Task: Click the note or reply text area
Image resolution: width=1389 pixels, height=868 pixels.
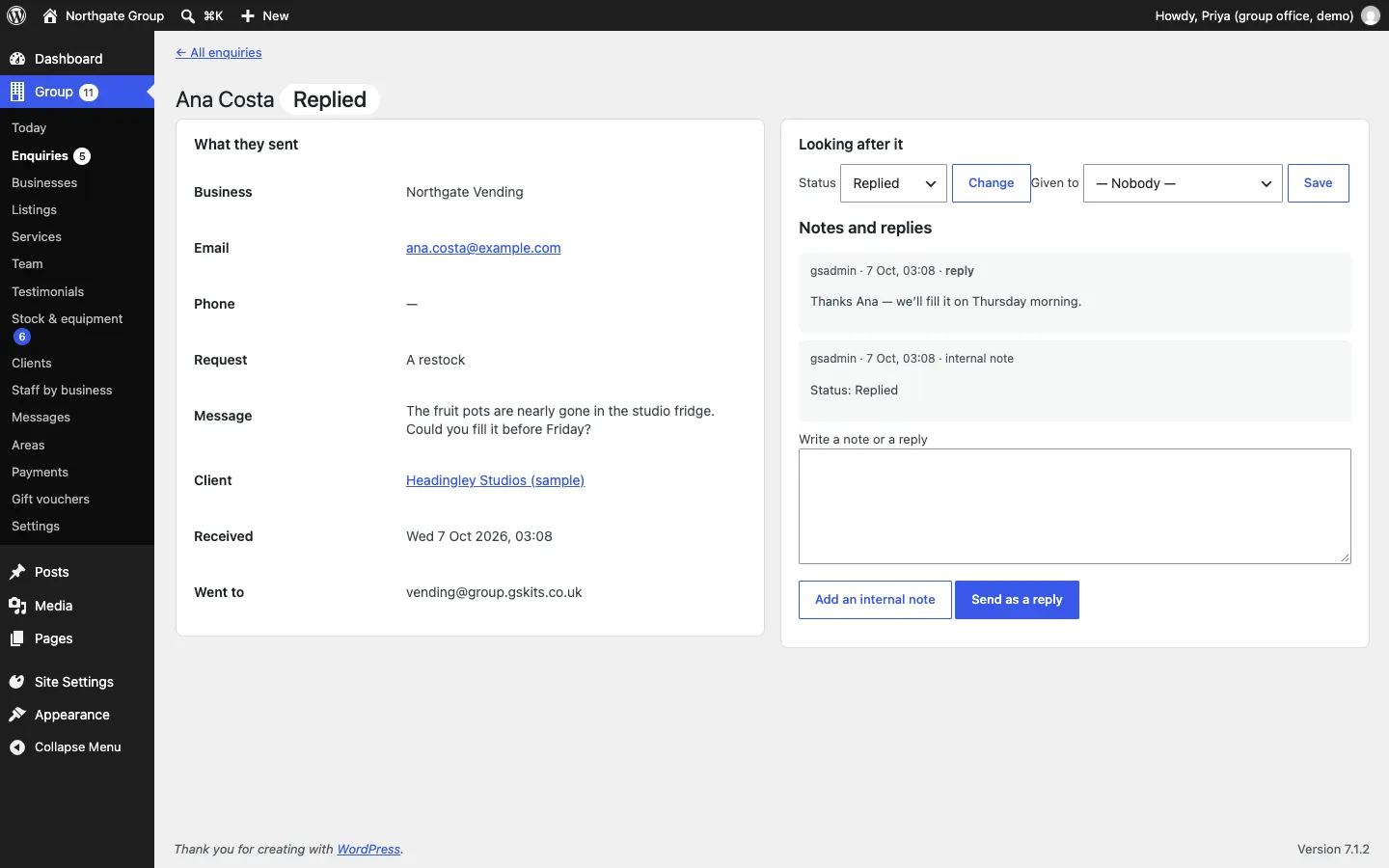Action: 1075,506
